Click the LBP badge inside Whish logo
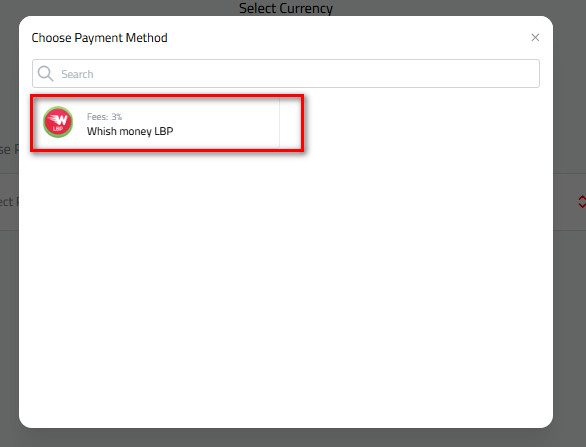 coord(58,129)
